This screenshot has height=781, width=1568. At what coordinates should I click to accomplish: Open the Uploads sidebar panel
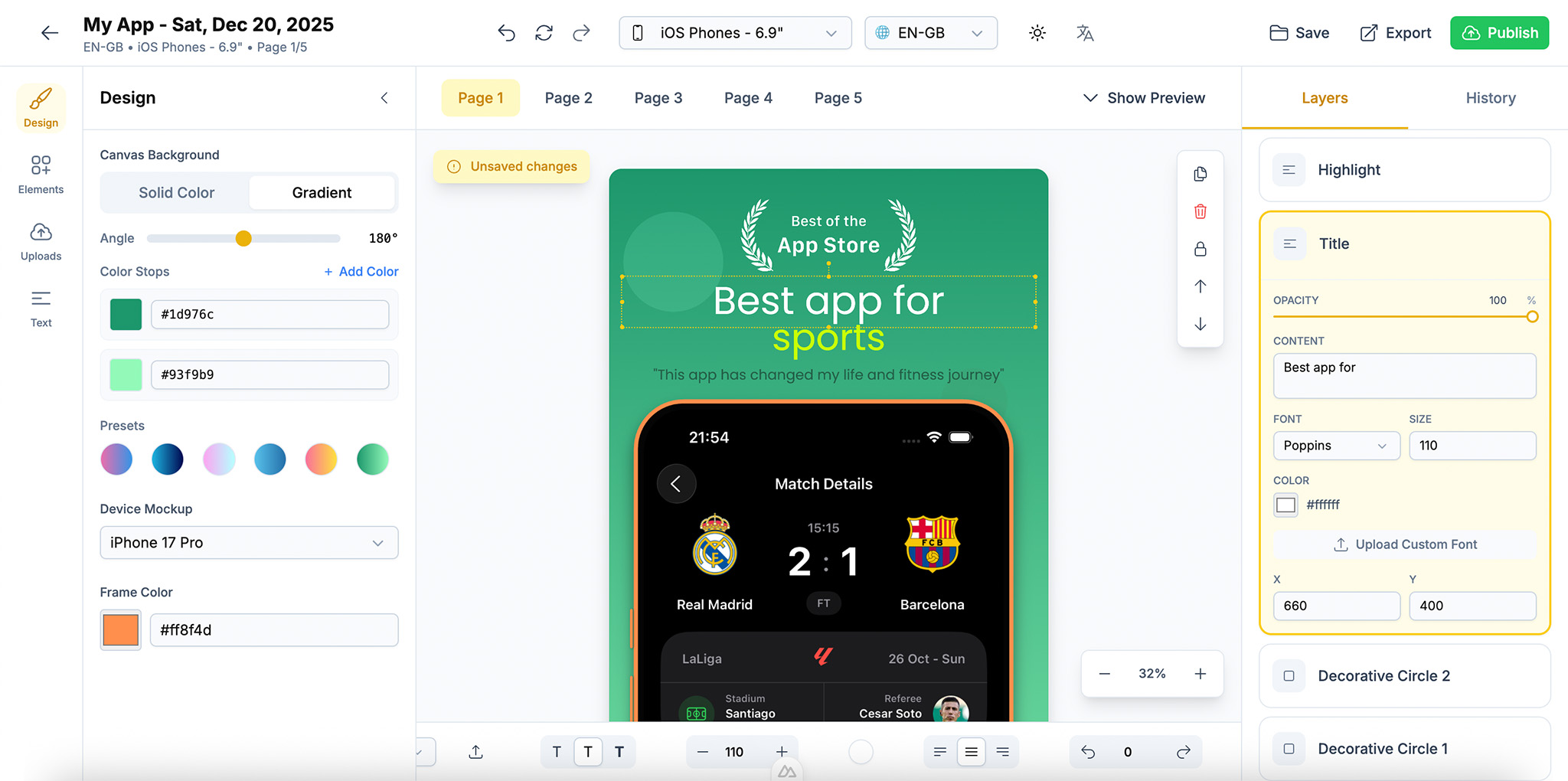41,242
